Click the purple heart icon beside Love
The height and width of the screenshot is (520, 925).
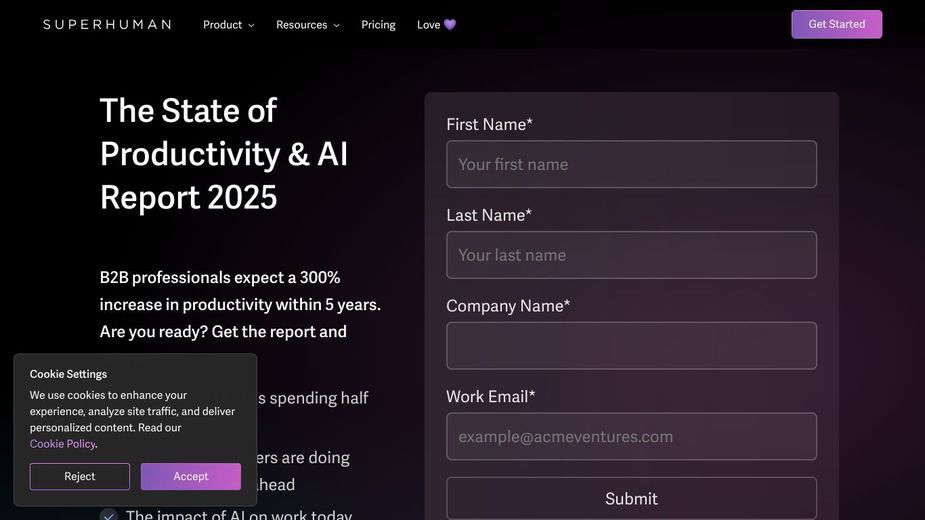click(450, 25)
